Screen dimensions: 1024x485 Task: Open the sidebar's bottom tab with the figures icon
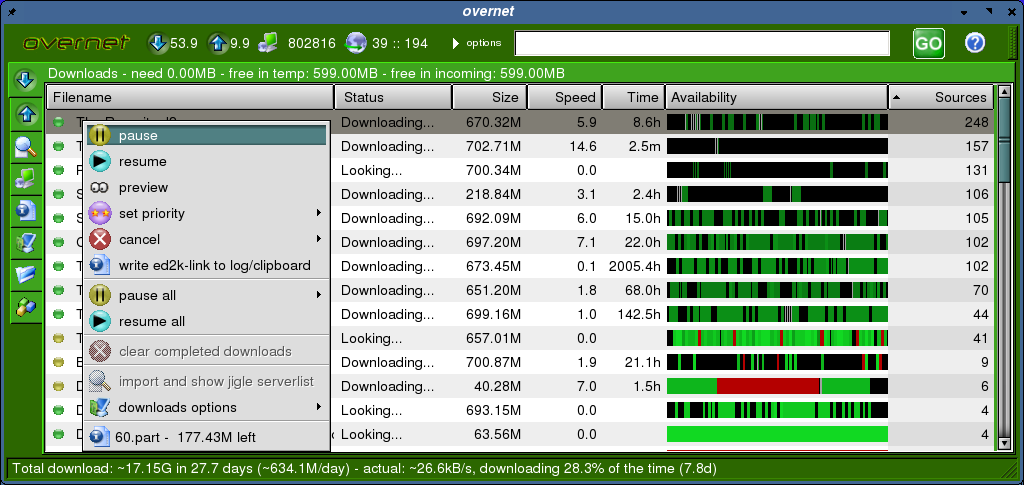[x=25, y=306]
